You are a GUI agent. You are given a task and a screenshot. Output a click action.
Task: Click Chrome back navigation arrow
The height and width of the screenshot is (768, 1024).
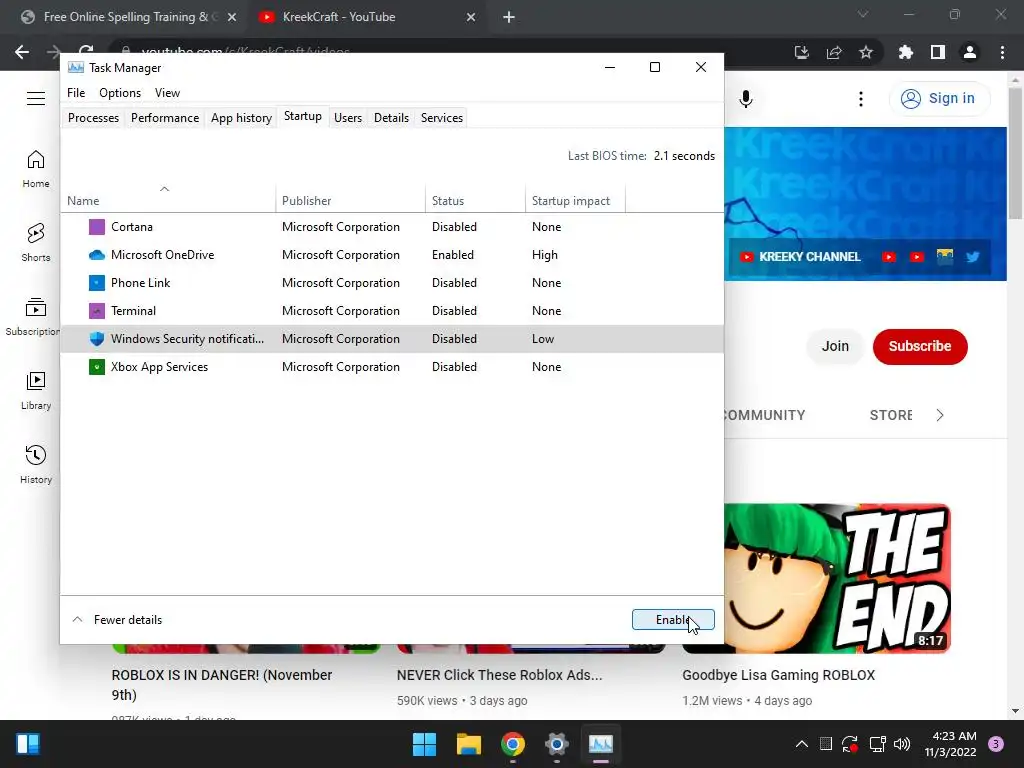[x=22, y=52]
